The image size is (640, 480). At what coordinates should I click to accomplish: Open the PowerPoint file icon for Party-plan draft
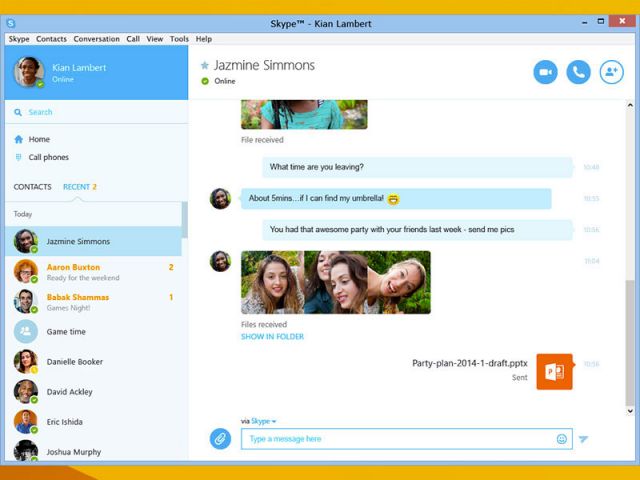[554, 371]
